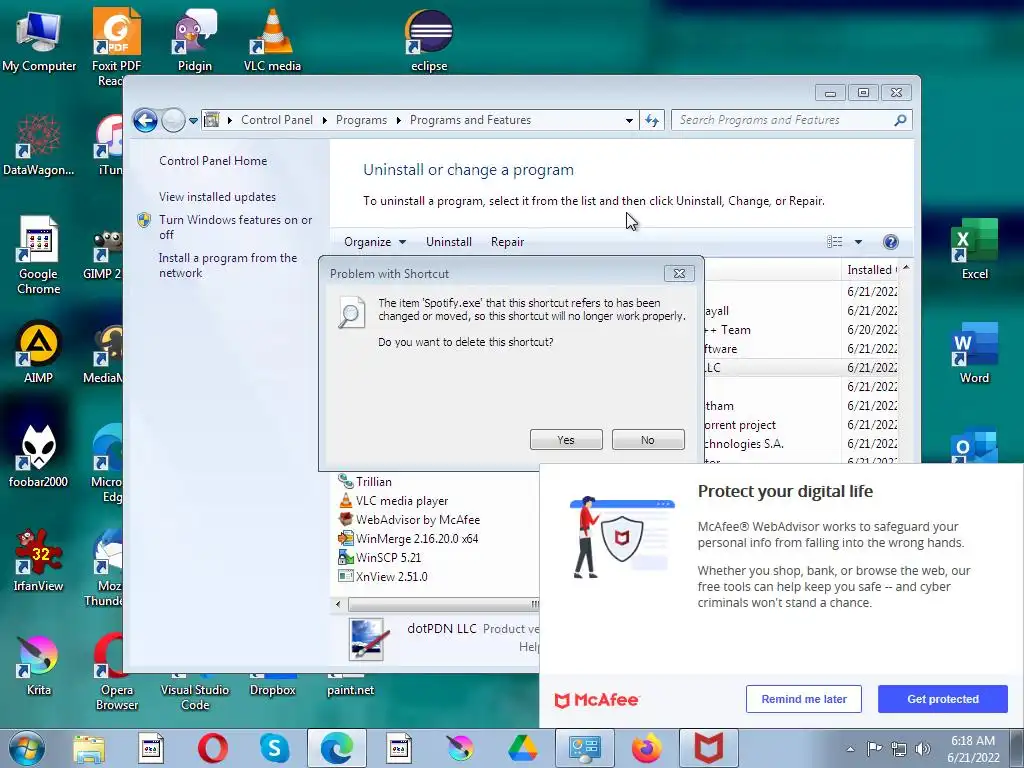Switch to Control Panel taskbar button

coord(584,748)
